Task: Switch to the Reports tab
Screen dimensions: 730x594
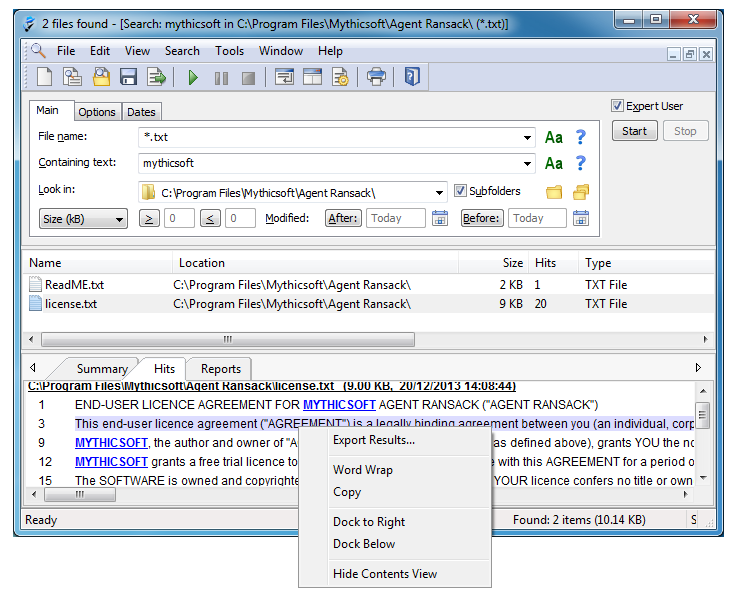Action: pyautogui.click(x=221, y=369)
